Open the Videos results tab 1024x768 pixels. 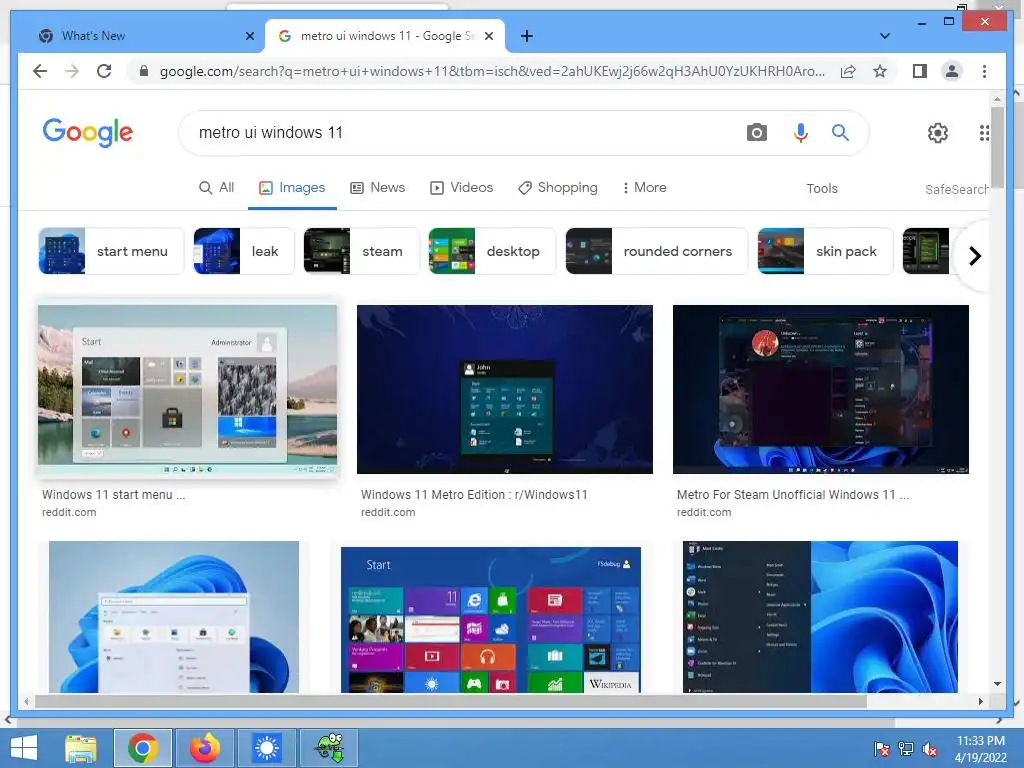tap(461, 188)
